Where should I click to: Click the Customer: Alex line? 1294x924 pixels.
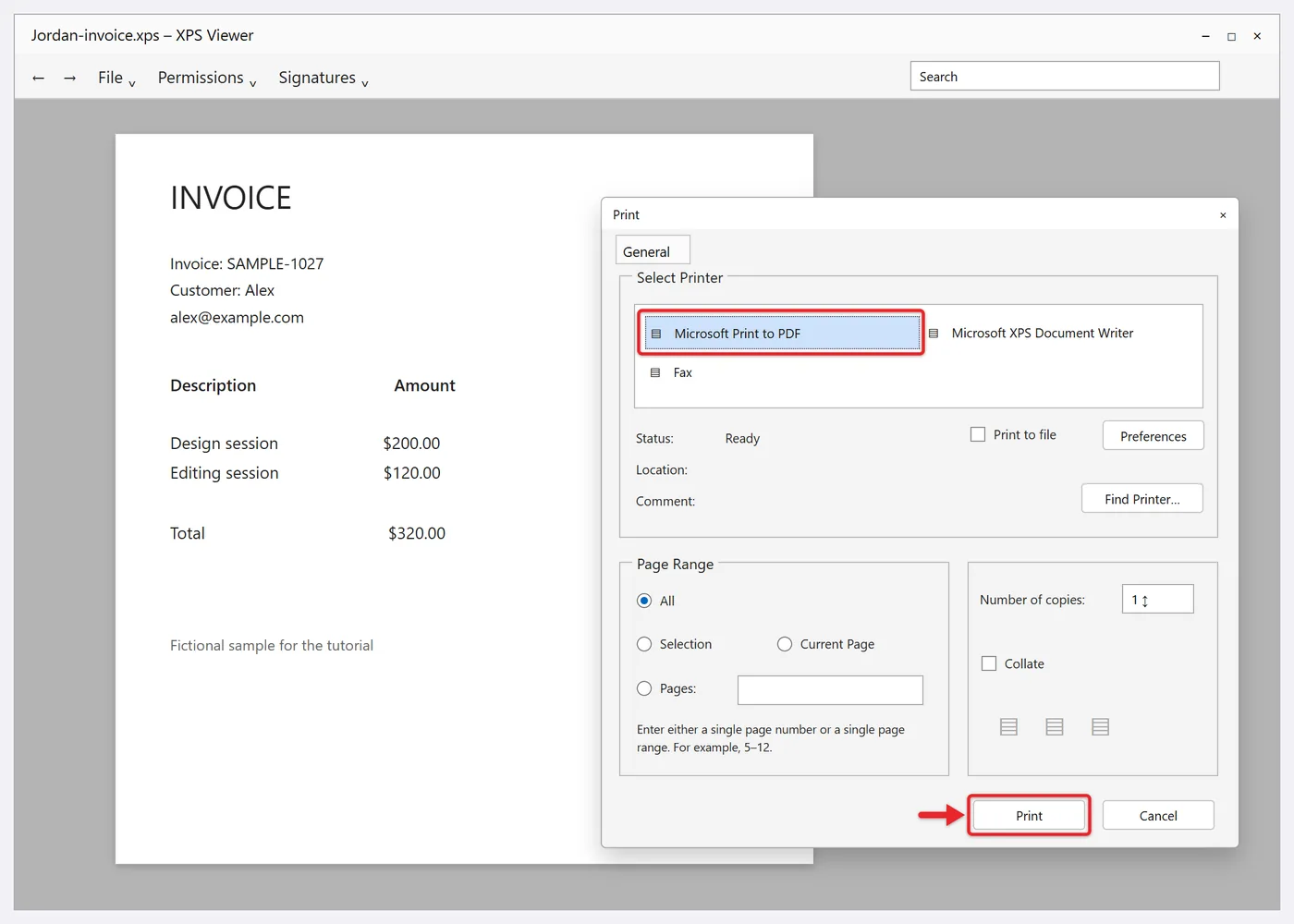click(x=222, y=290)
